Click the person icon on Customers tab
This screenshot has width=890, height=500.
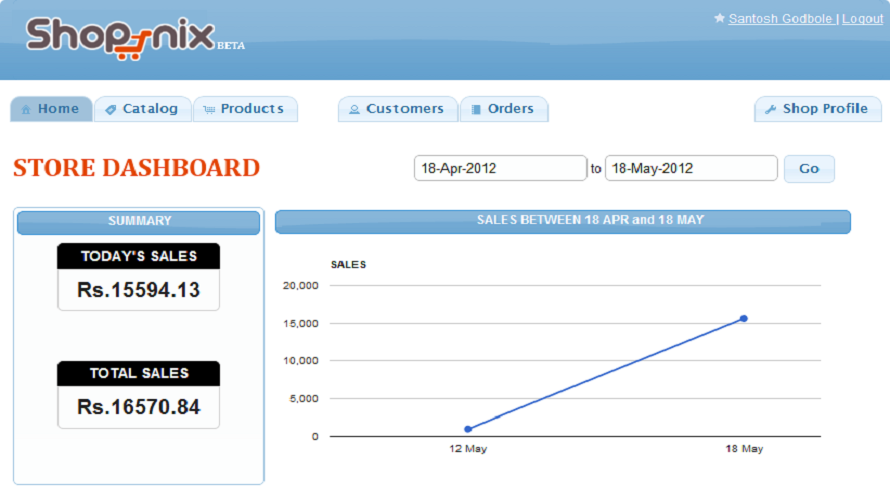354,110
